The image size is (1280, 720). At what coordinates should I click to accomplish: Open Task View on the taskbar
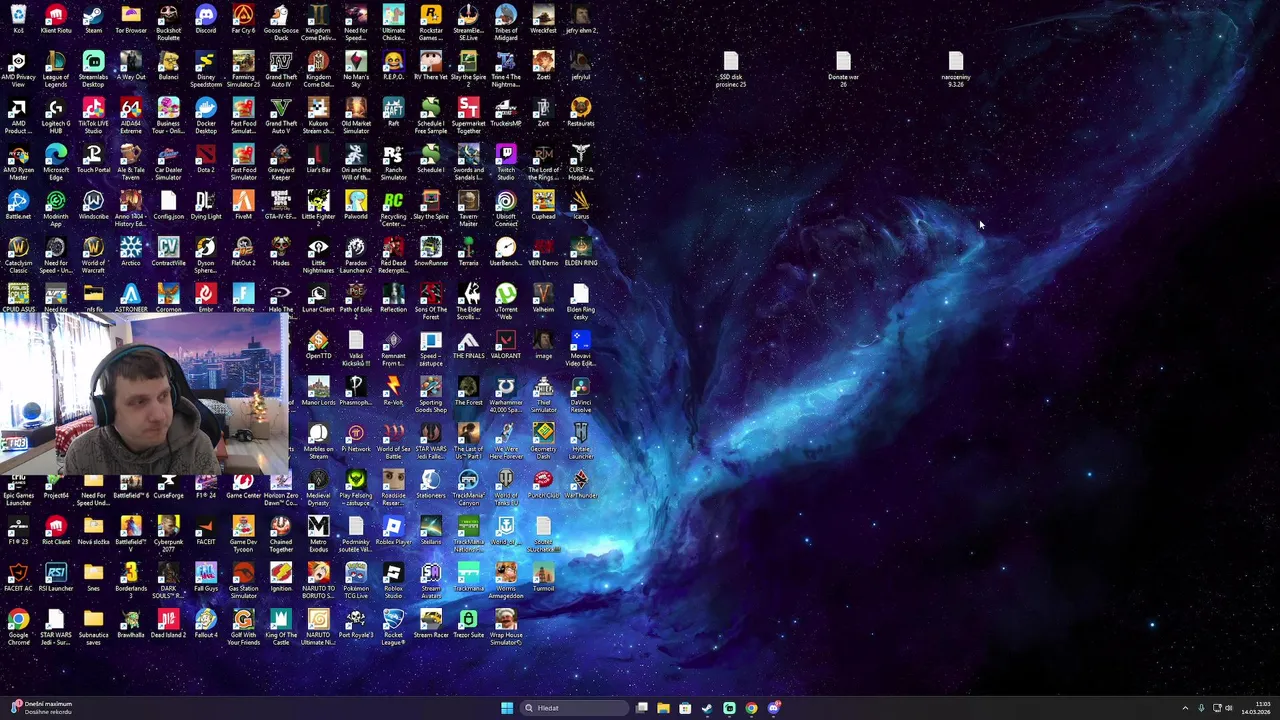point(641,708)
